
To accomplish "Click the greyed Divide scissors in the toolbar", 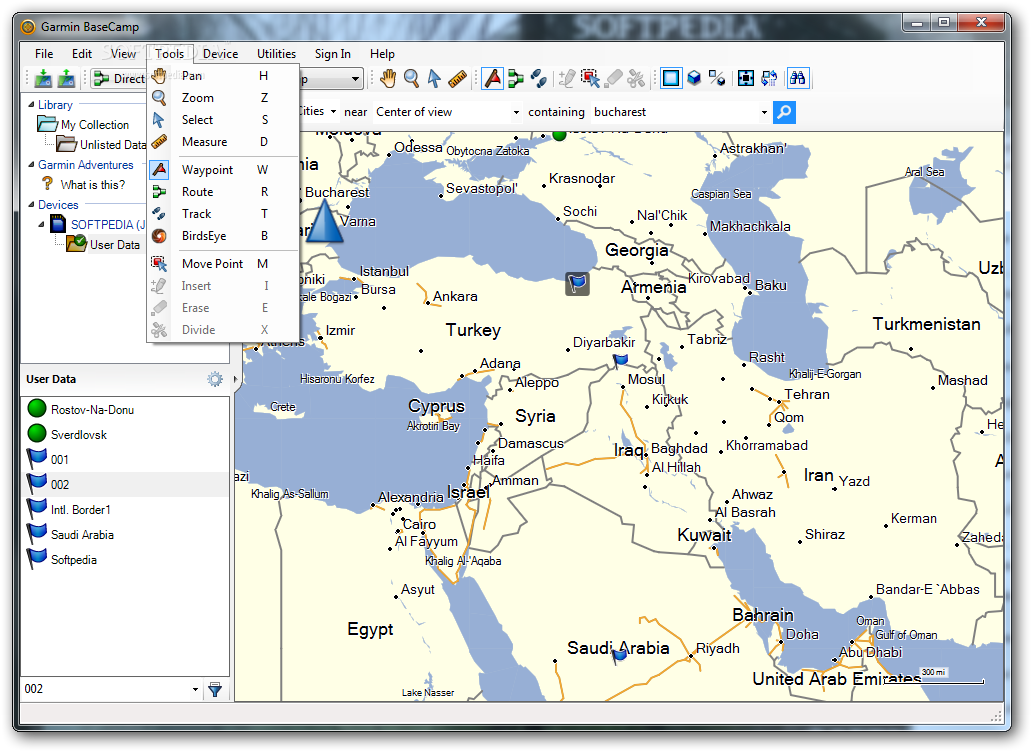I will pos(636,78).
